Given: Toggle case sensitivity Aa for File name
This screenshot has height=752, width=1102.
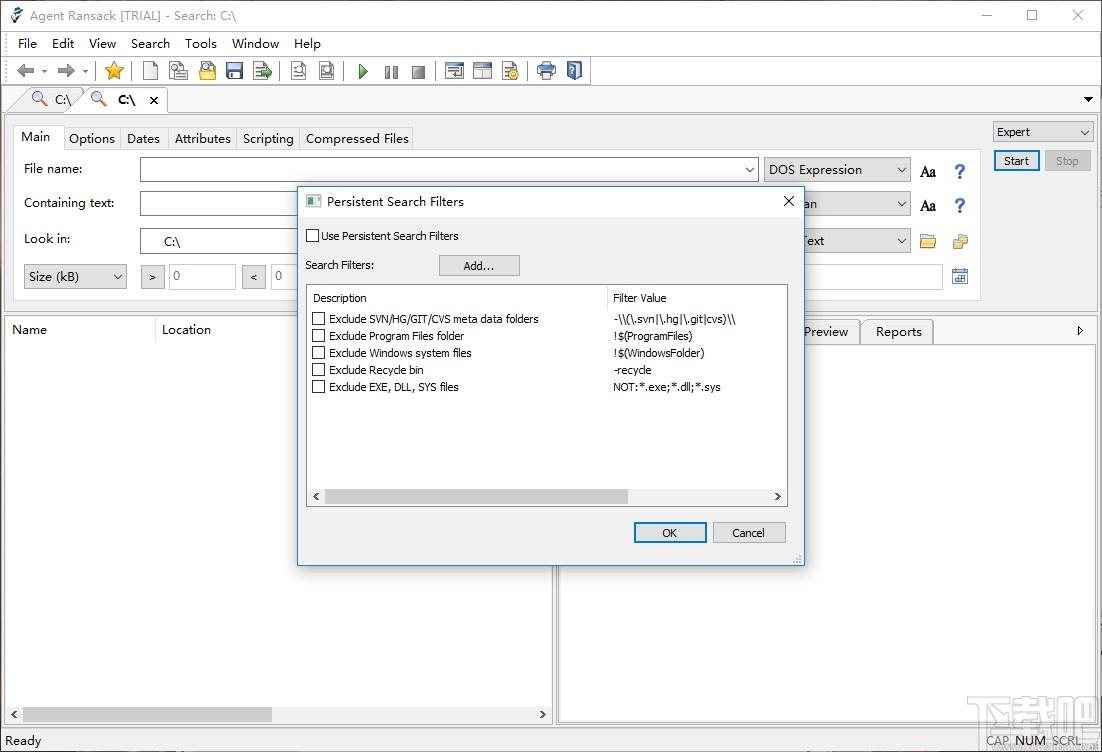Looking at the screenshot, I should [x=928, y=171].
